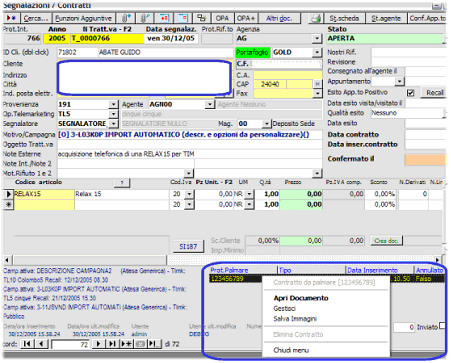Viewport: 451px width, 363px height.
Task: Click the Recall button
Action: coord(435,93)
